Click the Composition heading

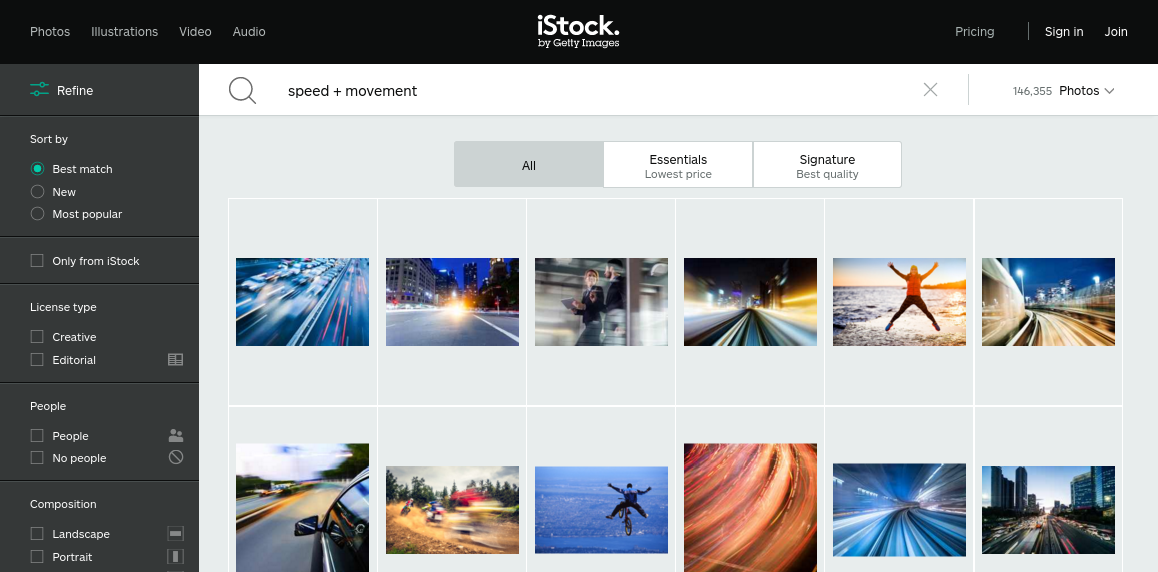coord(63,504)
